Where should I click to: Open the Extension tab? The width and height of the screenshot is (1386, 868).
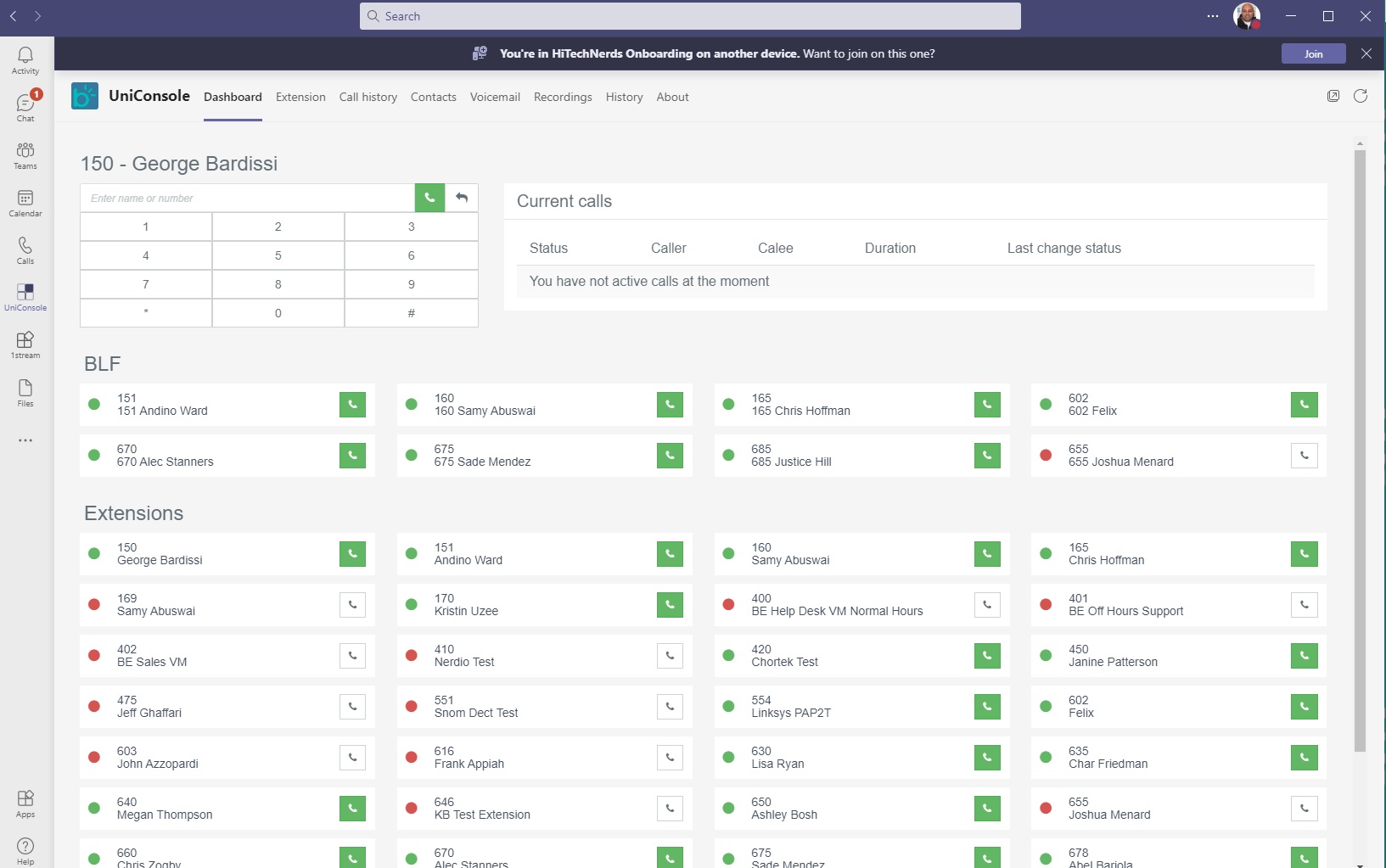pyautogui.click(x=300, y=97)
